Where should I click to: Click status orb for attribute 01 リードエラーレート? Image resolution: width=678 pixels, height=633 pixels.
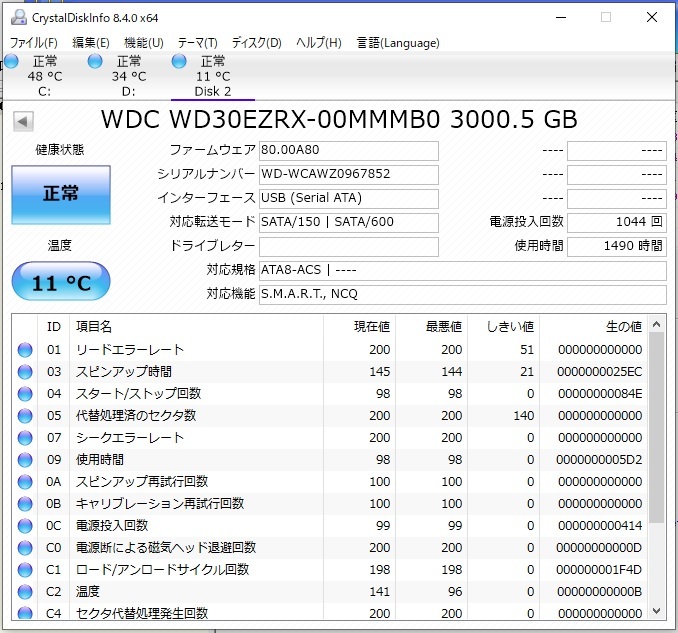coord(25,350)
